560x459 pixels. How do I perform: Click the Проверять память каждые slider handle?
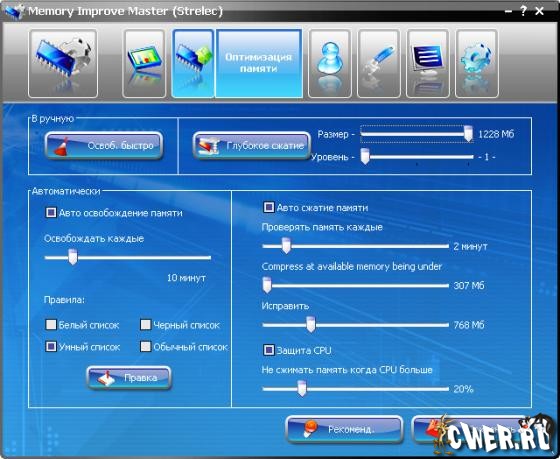pyautogui.click(x=286, y=246)
